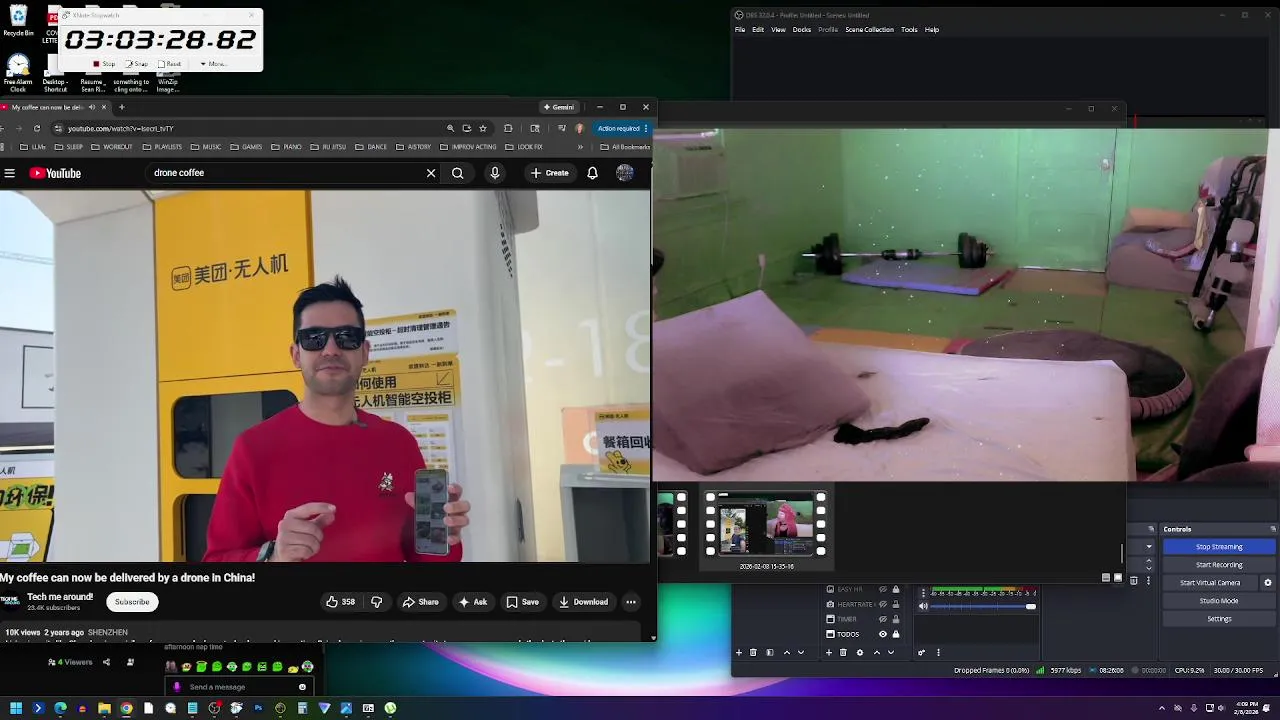Open the OBS Scene Collection menu

[869, 30]
